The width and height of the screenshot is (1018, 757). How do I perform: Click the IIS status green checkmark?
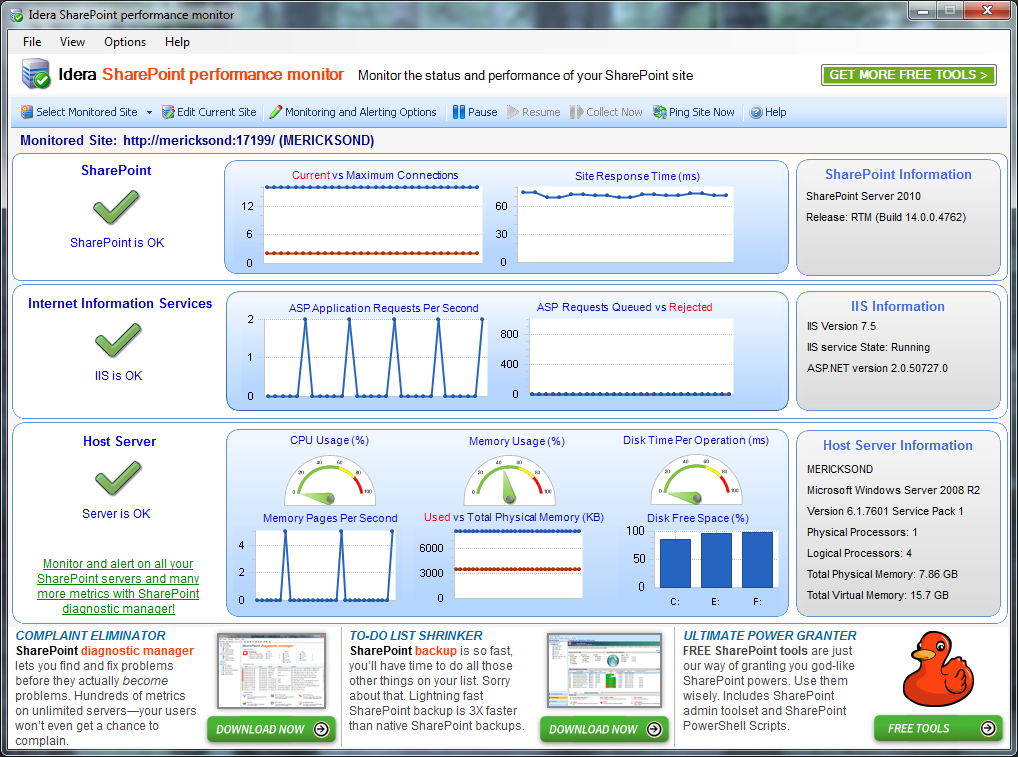pos(118,340)
